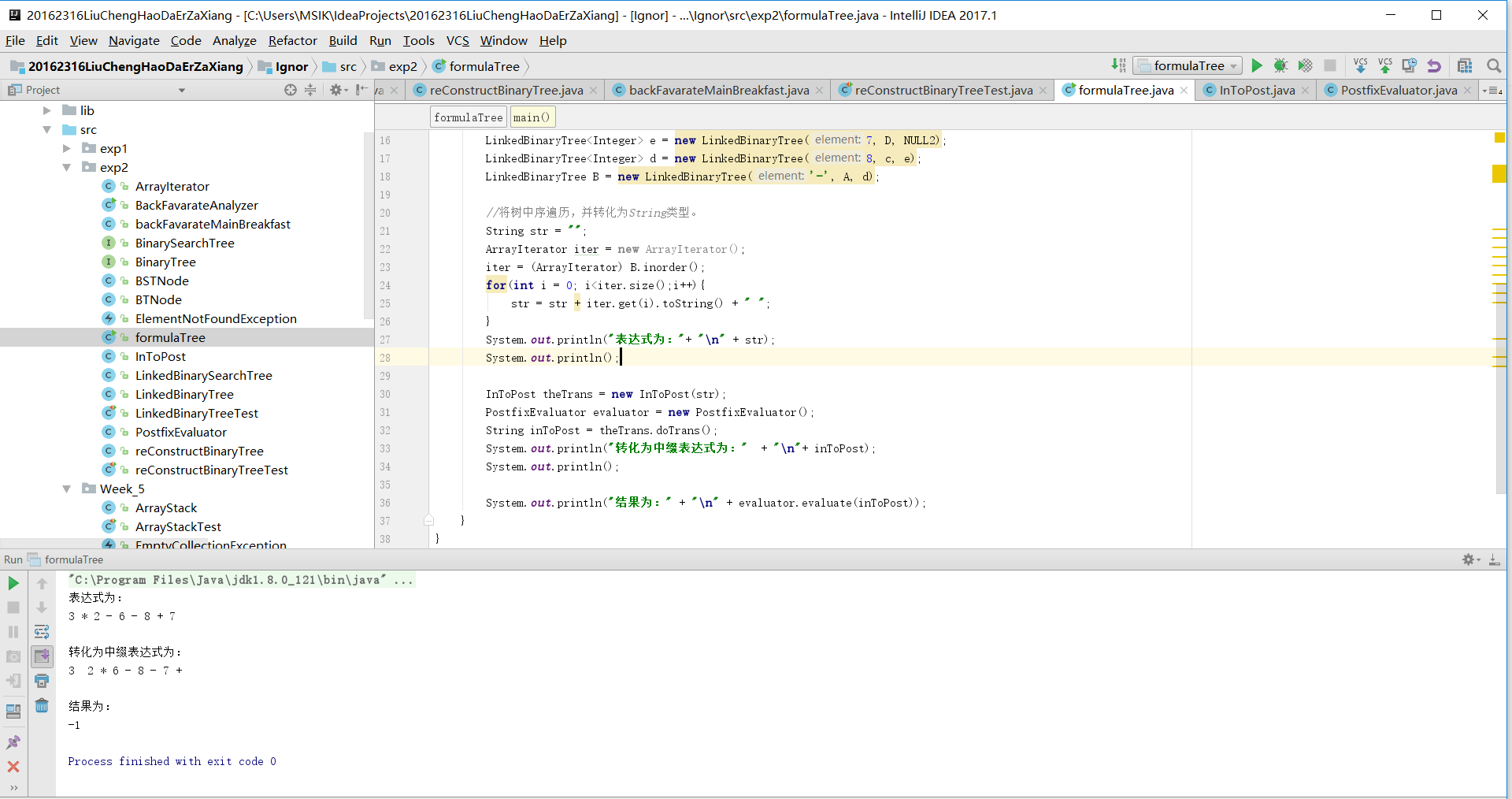
Task: Open the Analyze menu
Action: [x=234, y=40]
